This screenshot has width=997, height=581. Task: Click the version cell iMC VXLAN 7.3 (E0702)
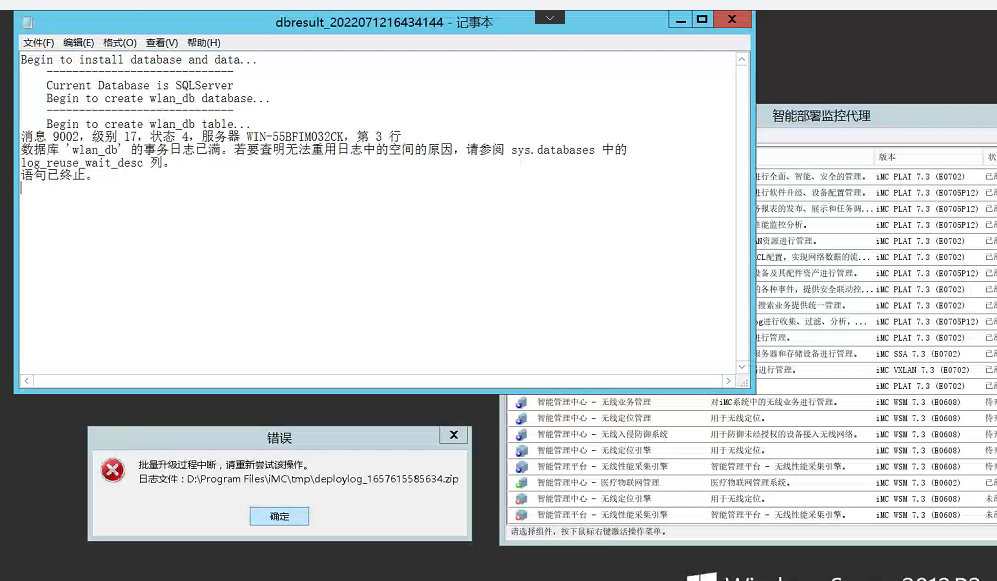pyautogui.click(x=923, y=370)
